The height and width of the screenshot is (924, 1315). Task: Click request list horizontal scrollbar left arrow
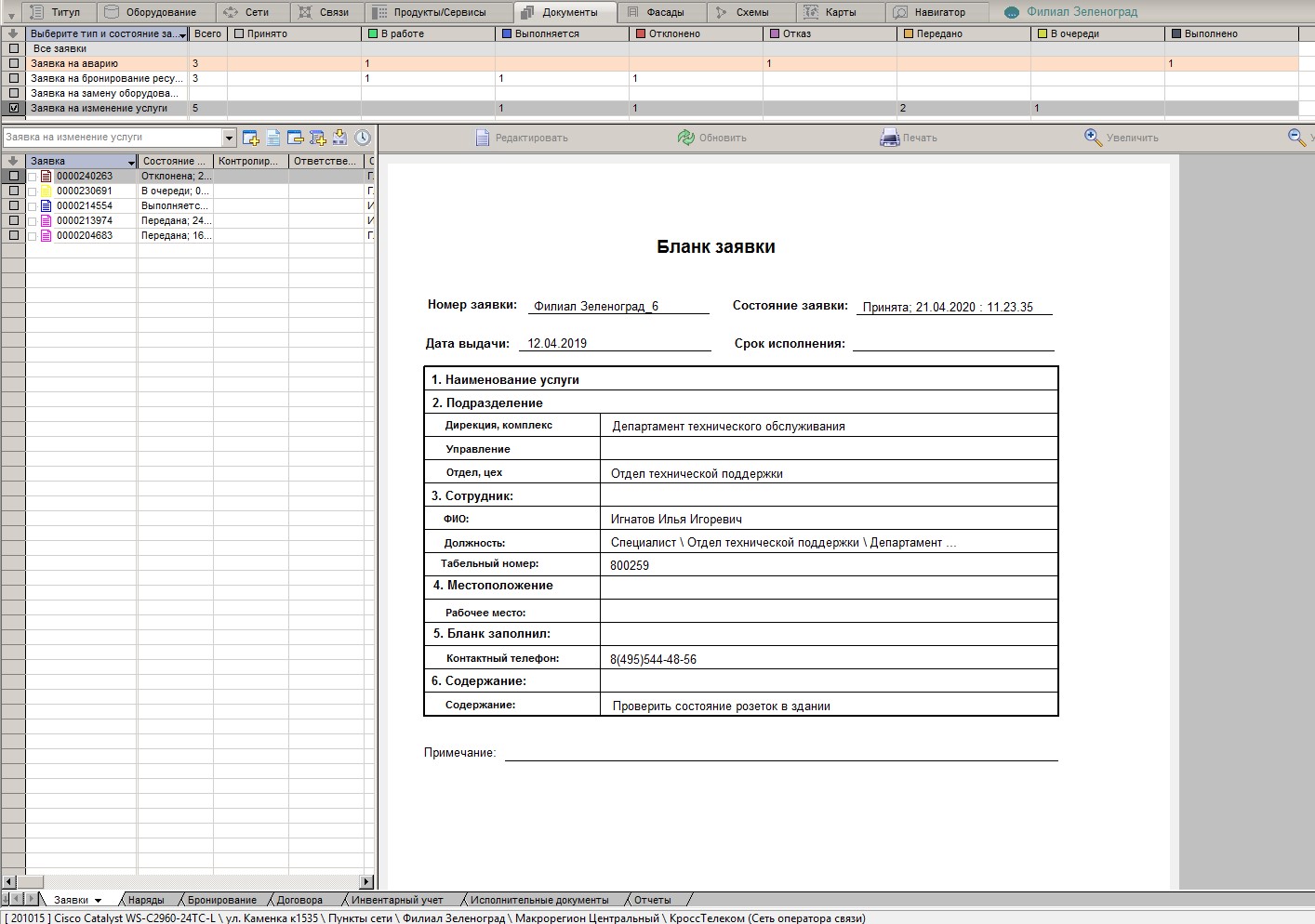(9, 881)
